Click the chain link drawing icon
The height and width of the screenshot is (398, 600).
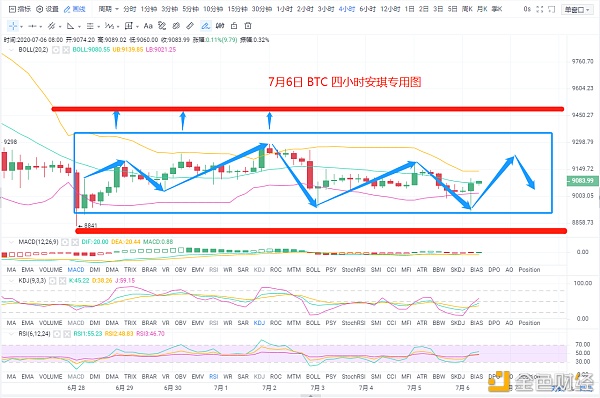coord(176,26)
